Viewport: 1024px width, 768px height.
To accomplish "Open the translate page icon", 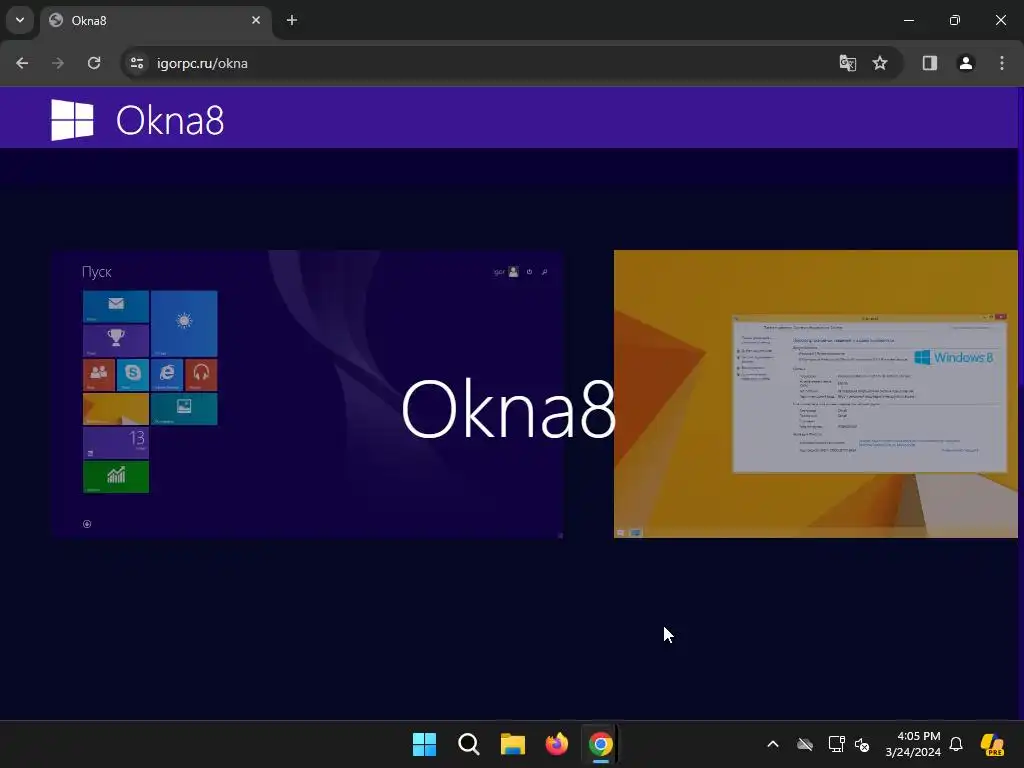I will (848, 63).
